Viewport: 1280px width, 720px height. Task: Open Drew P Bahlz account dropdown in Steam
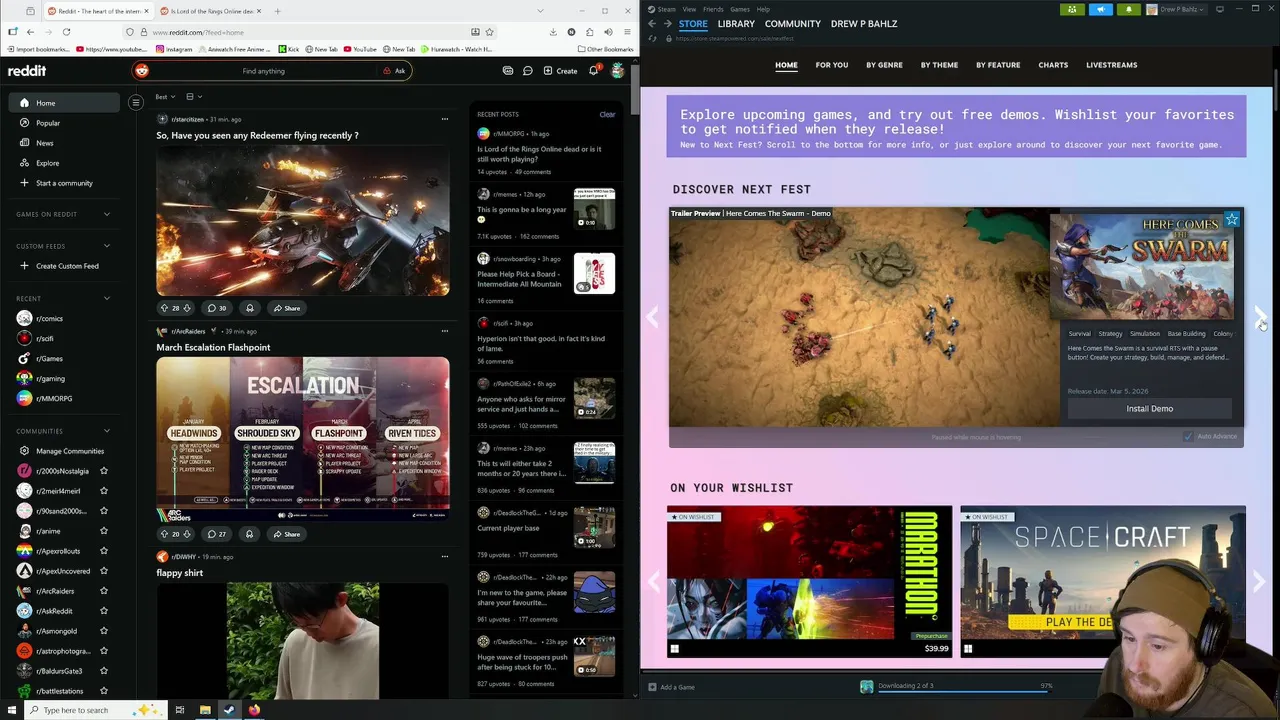(1175, 9)
